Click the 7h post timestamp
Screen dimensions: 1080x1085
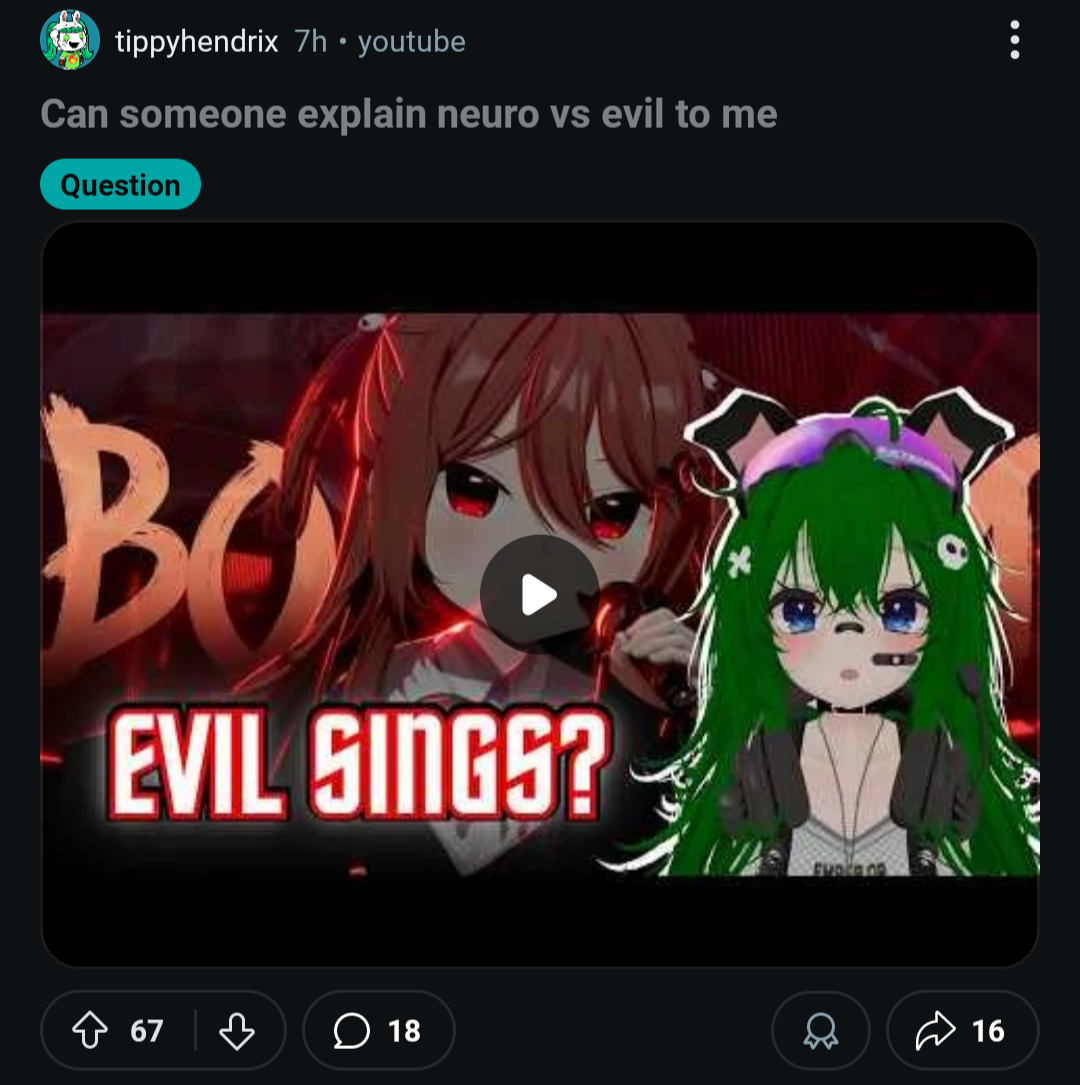click(310, 42)
